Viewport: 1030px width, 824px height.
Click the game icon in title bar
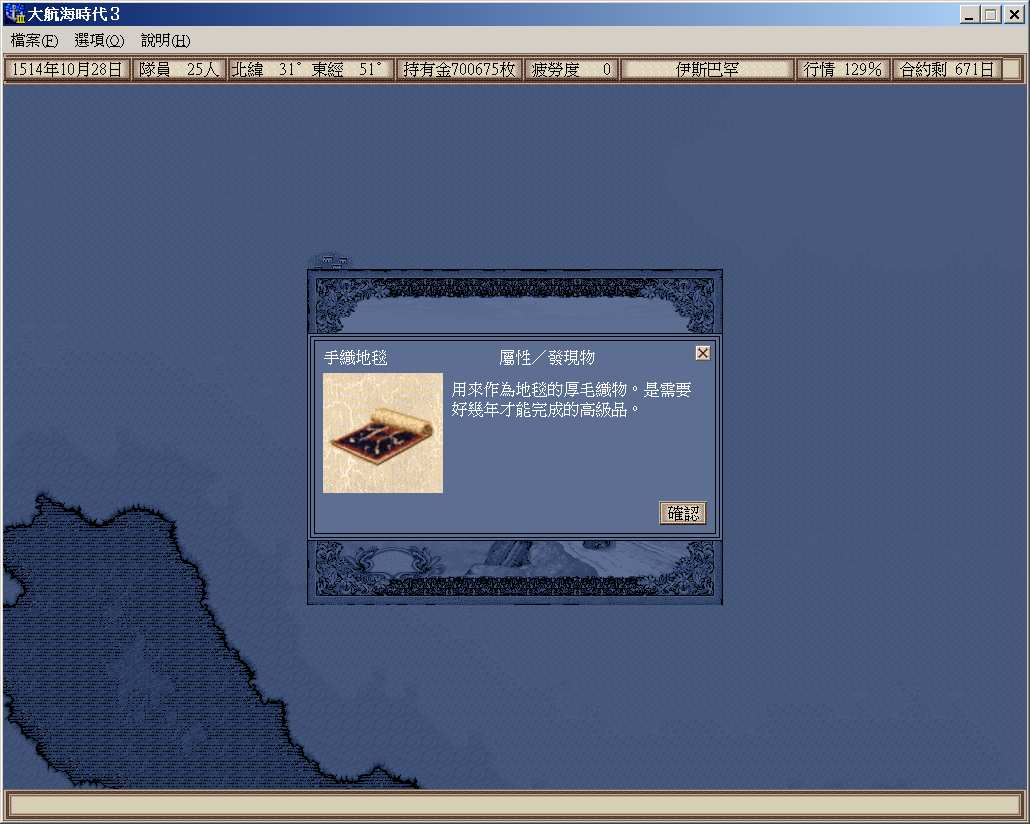(x=14, y=14)
